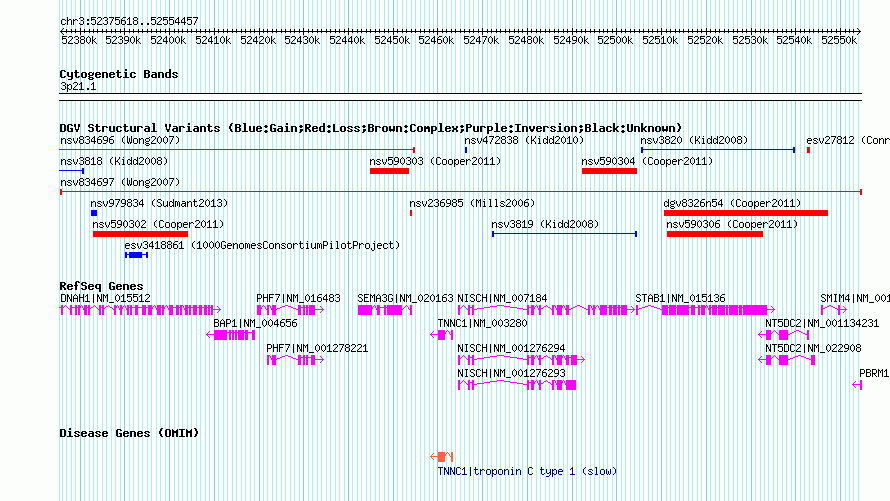This screenshot has height=501, width=890.
Task: Open the BAP1|NM_004656 gene model
Action: pos(230,335)
